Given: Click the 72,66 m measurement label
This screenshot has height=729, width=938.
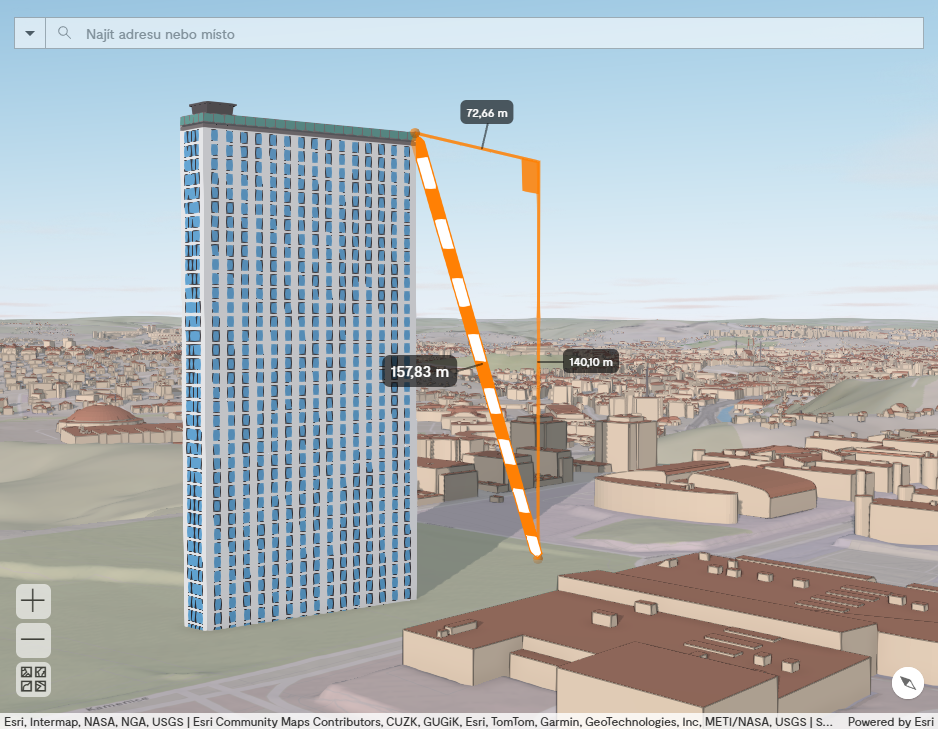Looking at the screenshot, I should coord(488,113).
